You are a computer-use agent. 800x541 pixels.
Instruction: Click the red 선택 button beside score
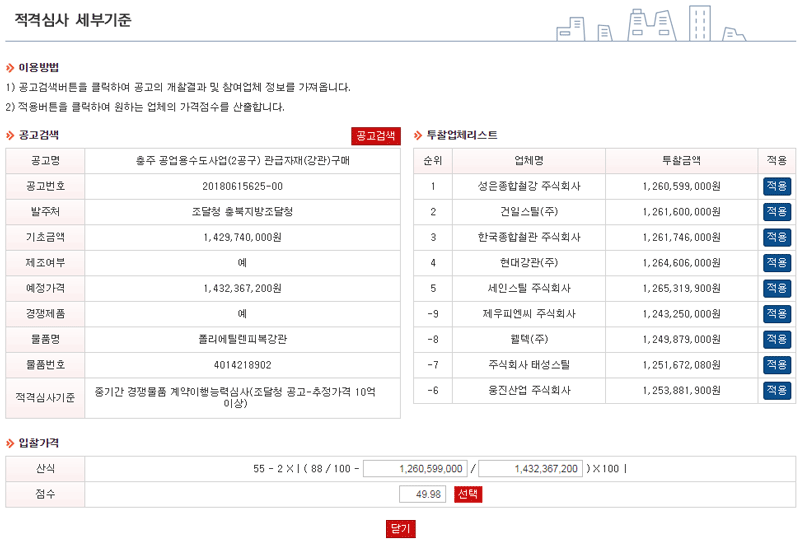coord(468,494)
